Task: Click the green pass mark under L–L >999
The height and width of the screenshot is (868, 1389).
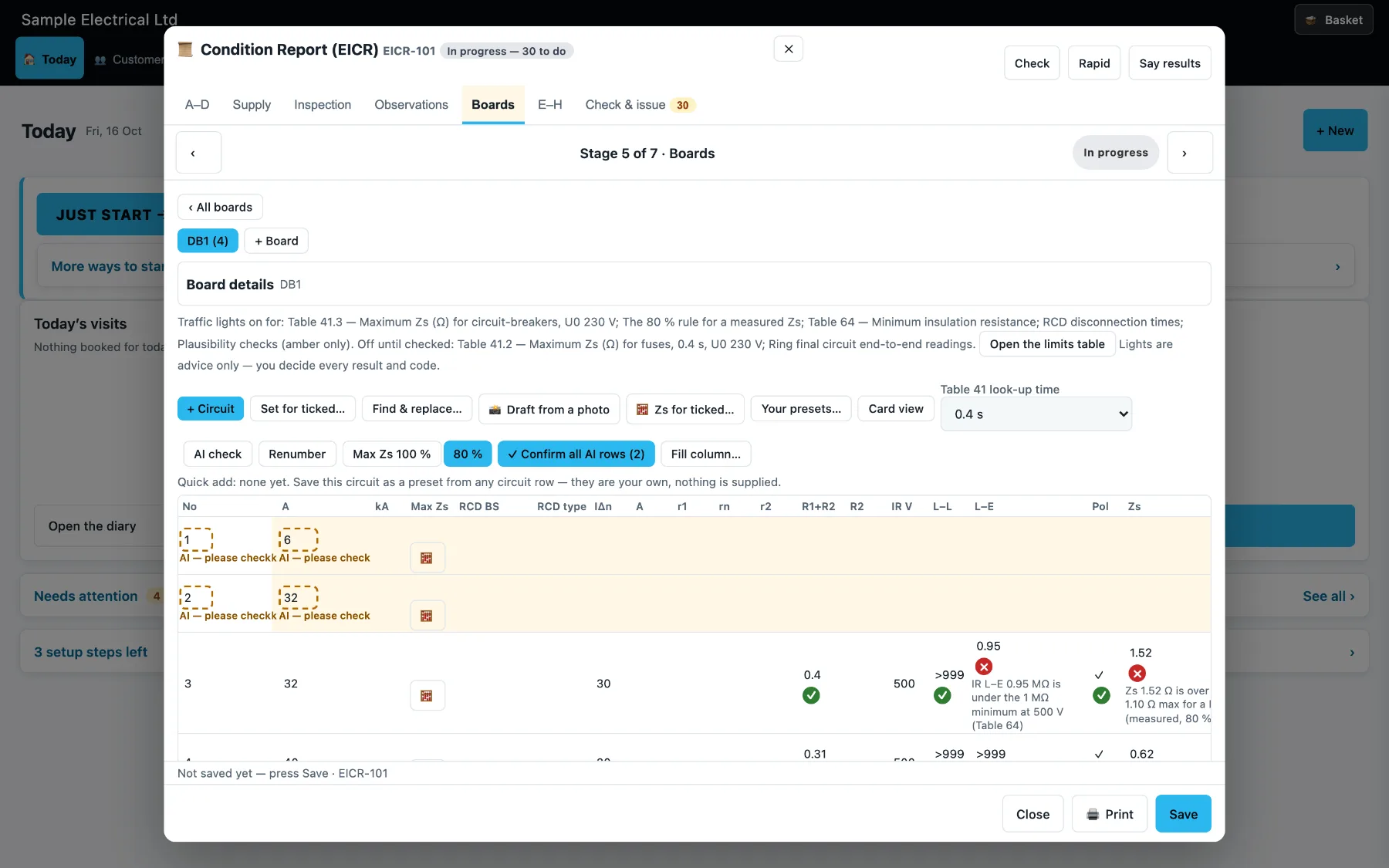Action: 942,695
